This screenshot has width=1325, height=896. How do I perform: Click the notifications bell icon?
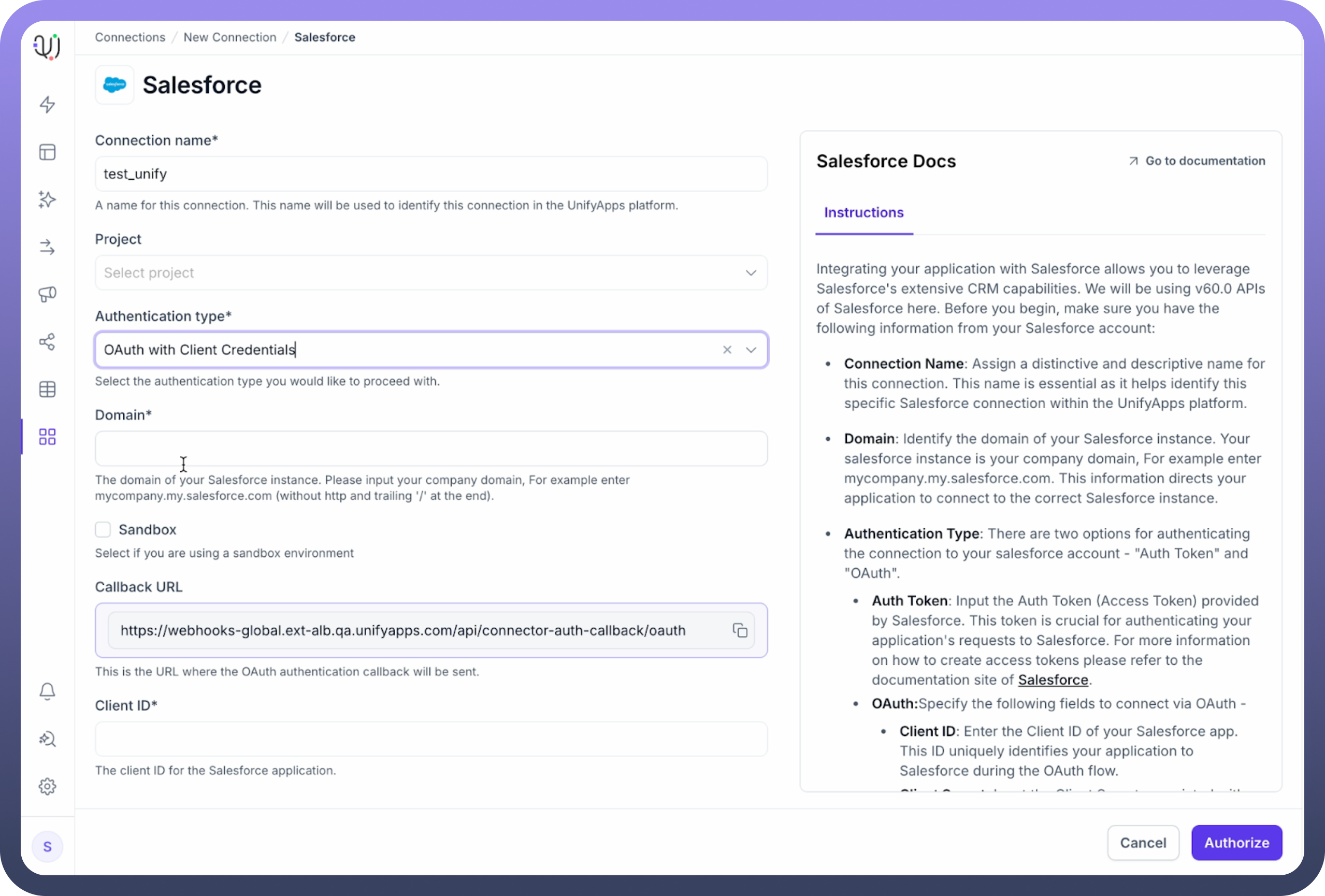[x=47, y=691]
